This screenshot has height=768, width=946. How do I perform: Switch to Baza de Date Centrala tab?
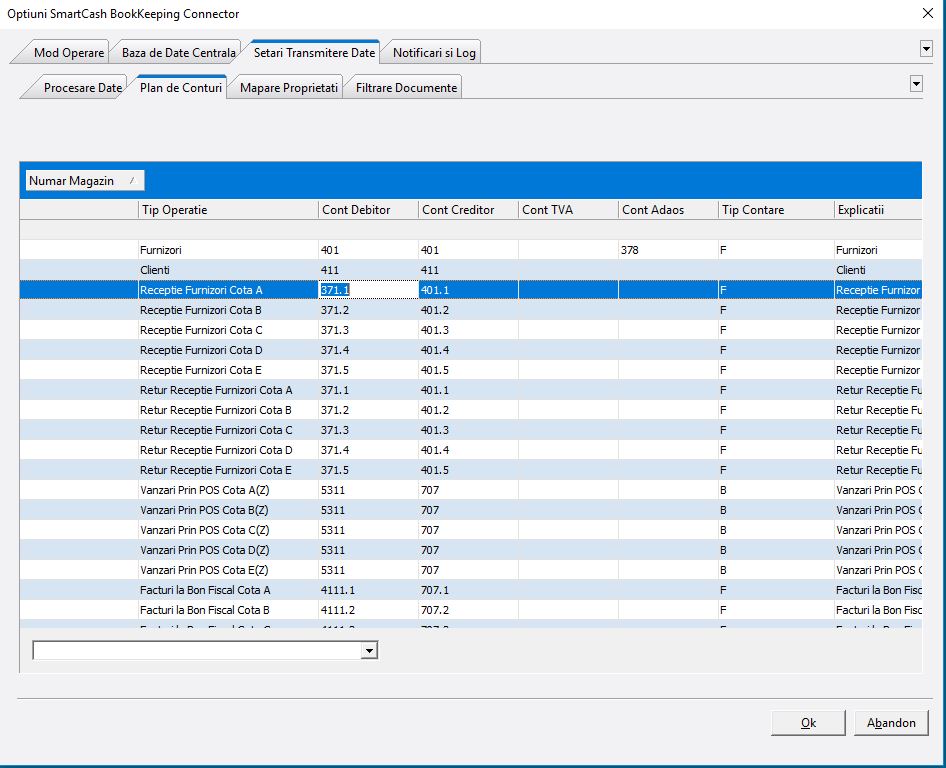178,52
